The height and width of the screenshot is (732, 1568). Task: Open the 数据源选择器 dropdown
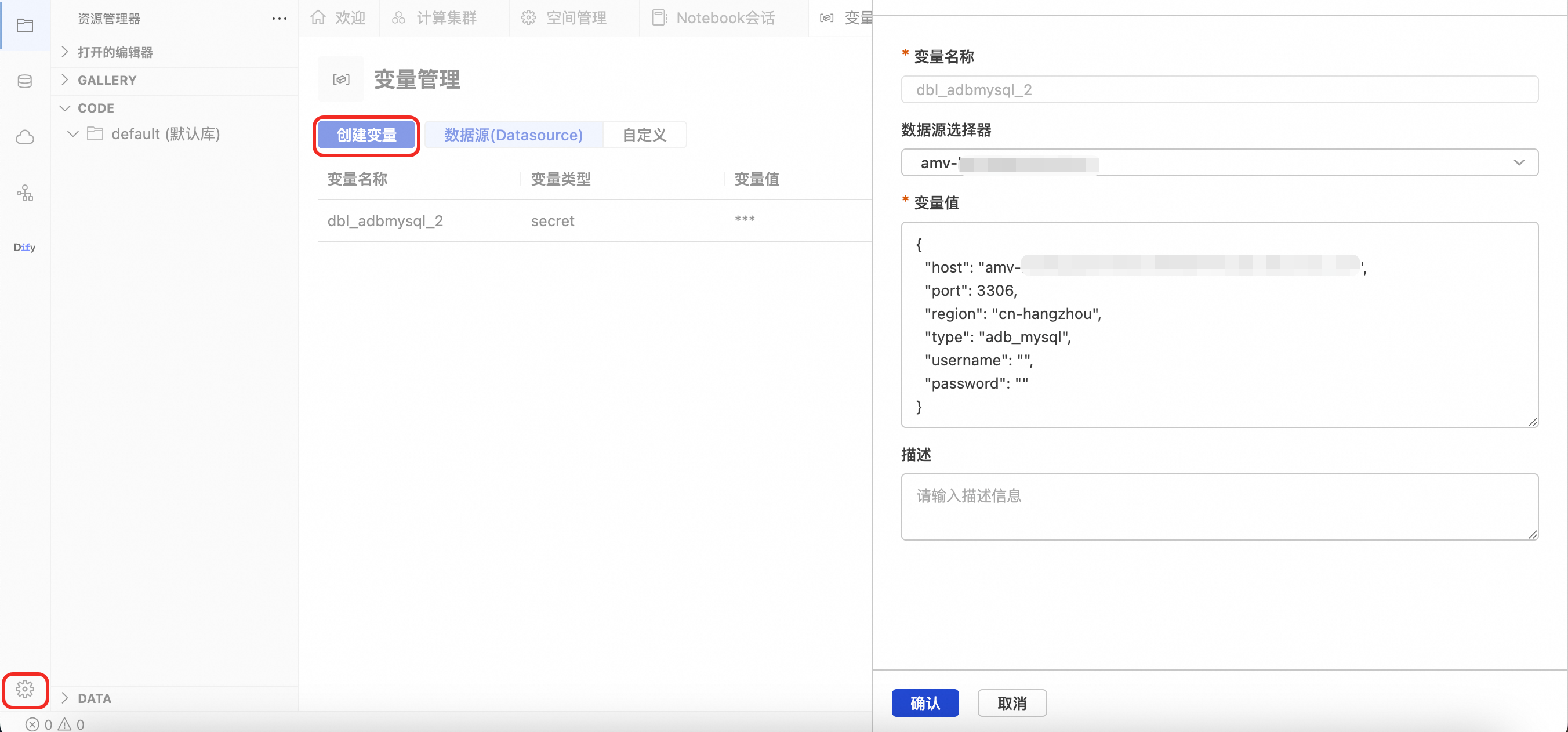(1219, 162)
